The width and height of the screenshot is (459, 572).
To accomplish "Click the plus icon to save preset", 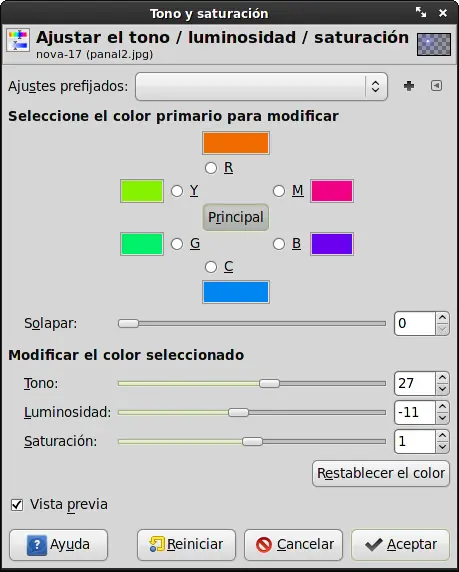I will click(x=409, y=86).
